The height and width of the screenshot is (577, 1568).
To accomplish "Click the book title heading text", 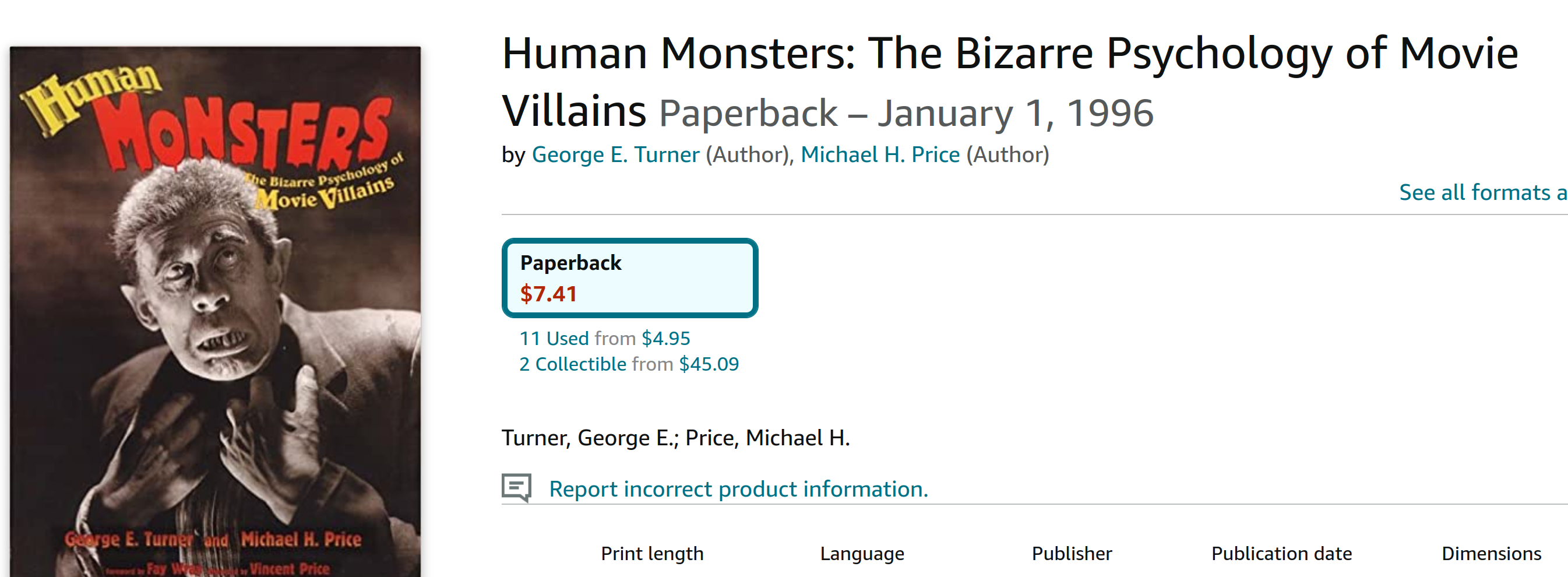I will point(1010,82).
